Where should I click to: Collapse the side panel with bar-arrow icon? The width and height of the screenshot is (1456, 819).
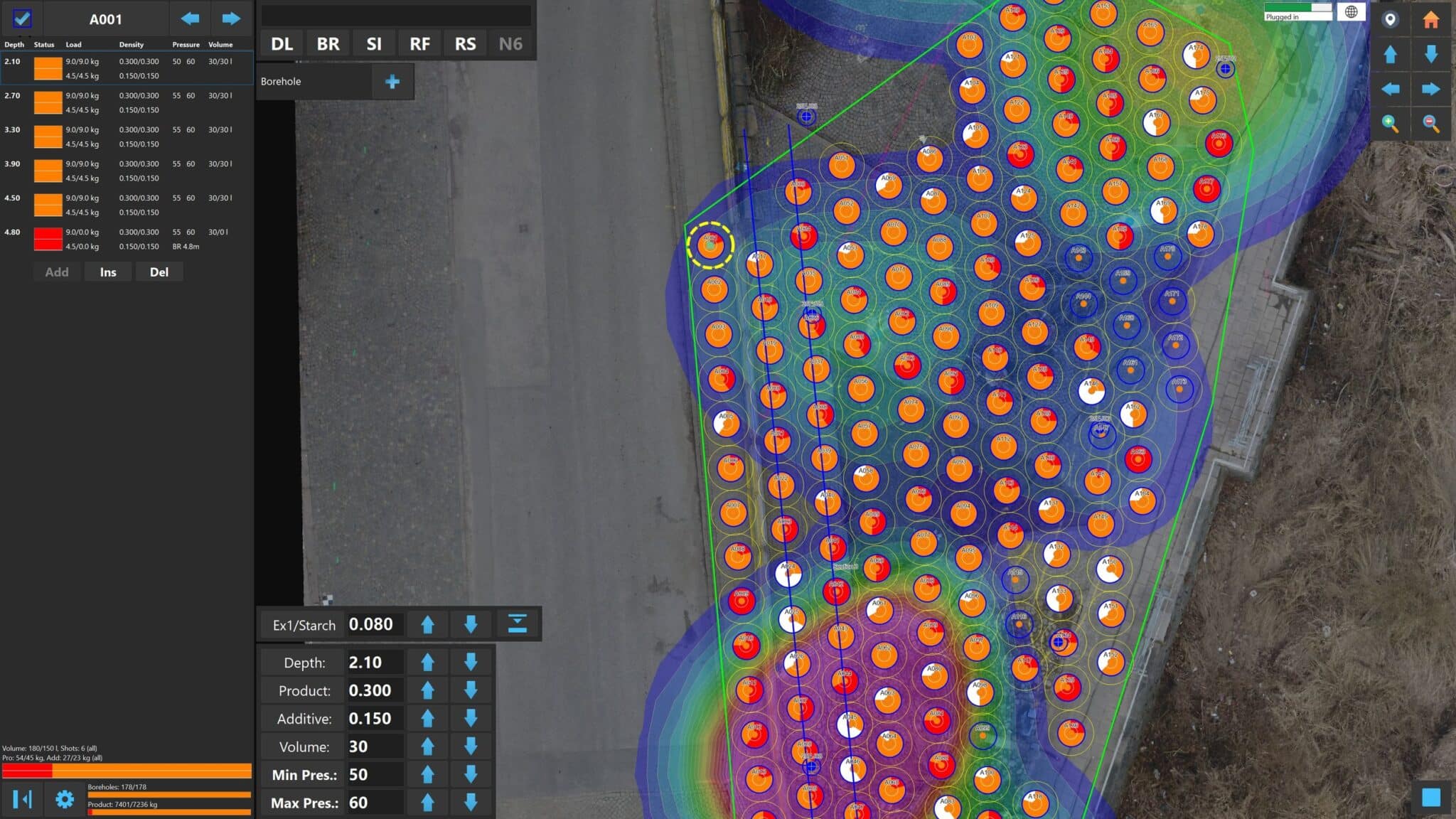pyautogui.click(x=22, y=799)
